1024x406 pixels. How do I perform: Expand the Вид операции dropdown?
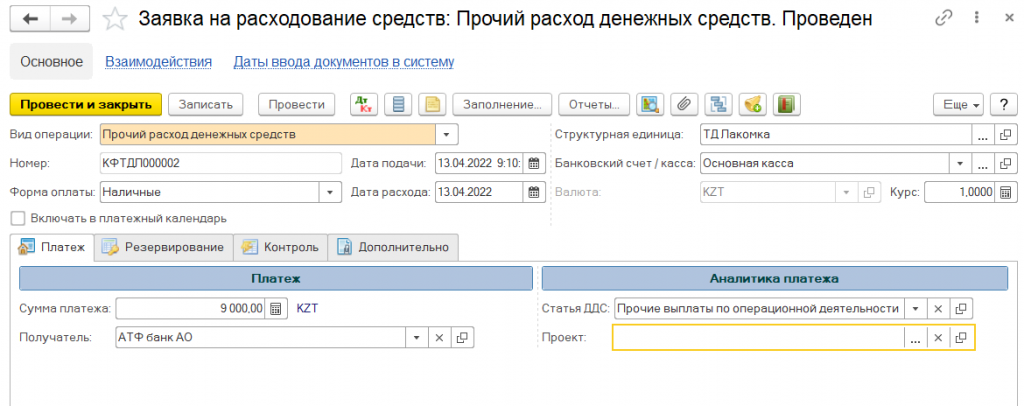click(x=446, y=134)
